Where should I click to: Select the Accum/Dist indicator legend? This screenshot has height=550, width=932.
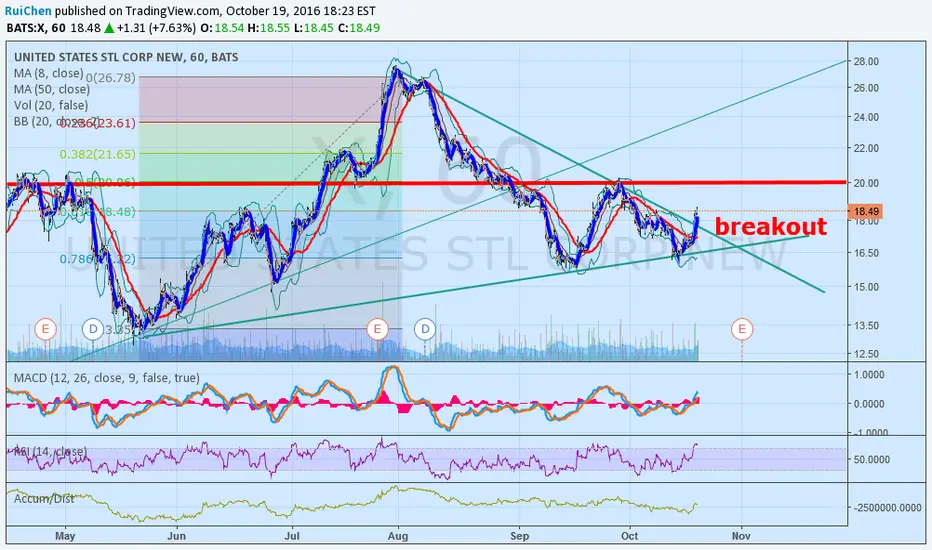point(44,498)
